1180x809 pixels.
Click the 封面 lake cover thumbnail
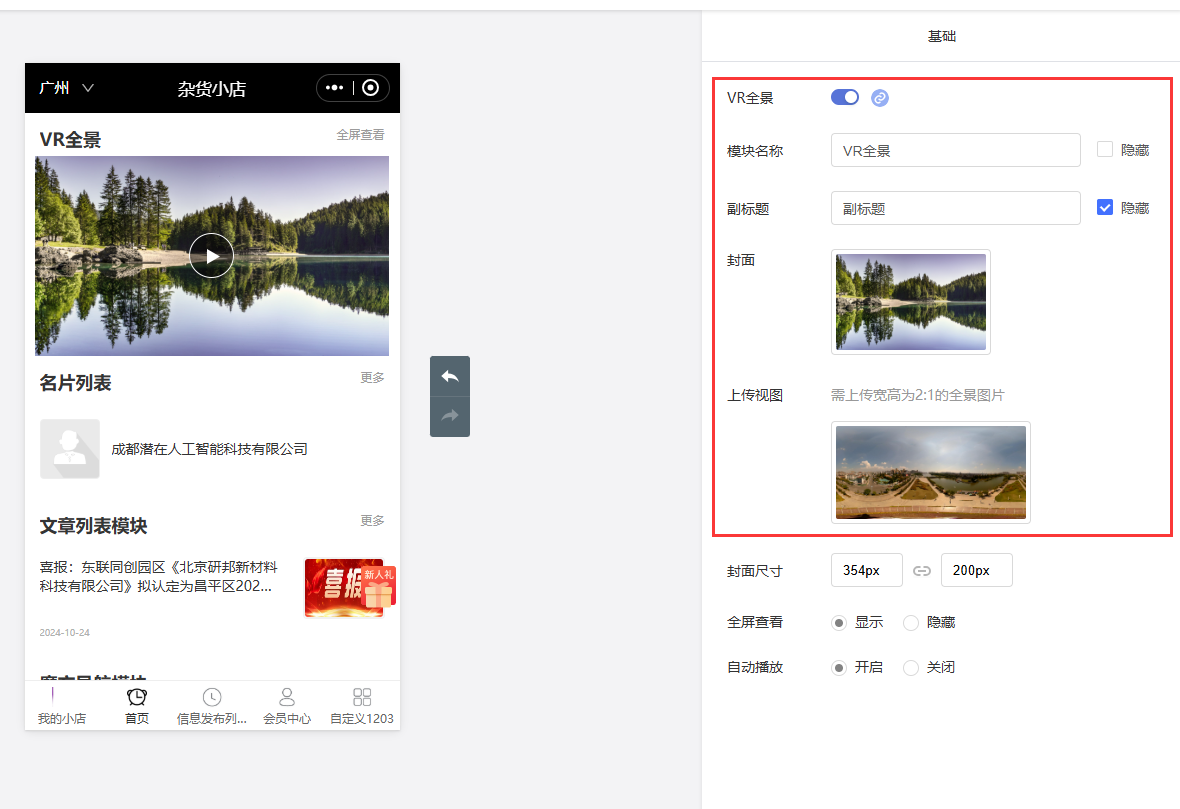click(911, 302)
